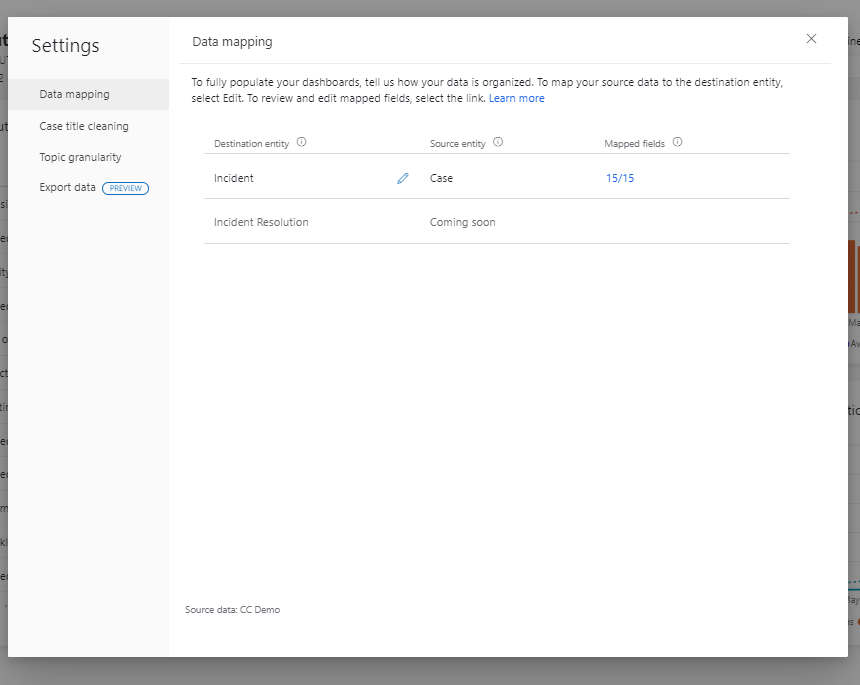Click the Data mapping page heading
Screen dimensions: 860x685
(x=233, y=42)
